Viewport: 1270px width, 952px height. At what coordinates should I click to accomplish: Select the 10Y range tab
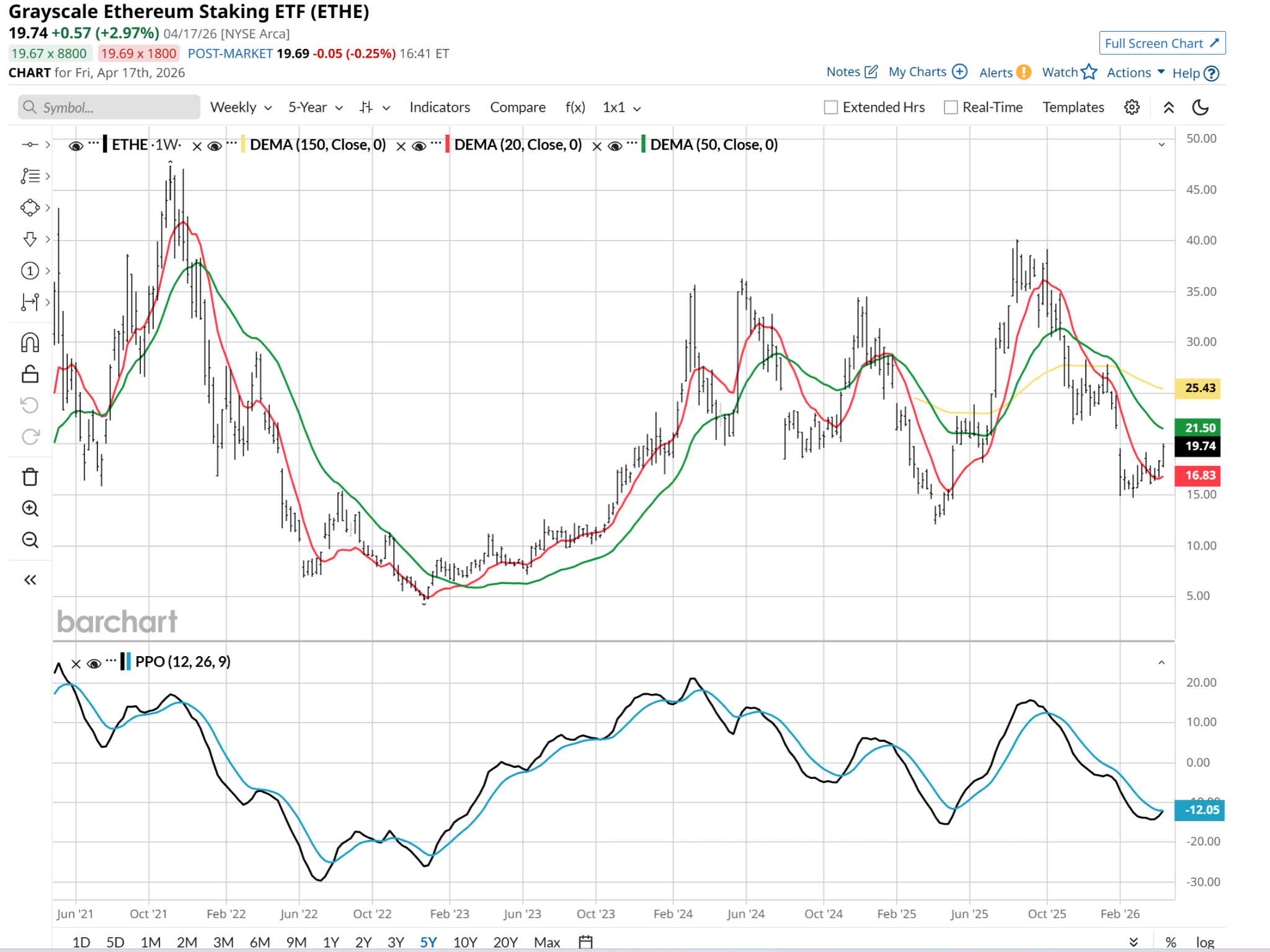[x=464, y=941]
